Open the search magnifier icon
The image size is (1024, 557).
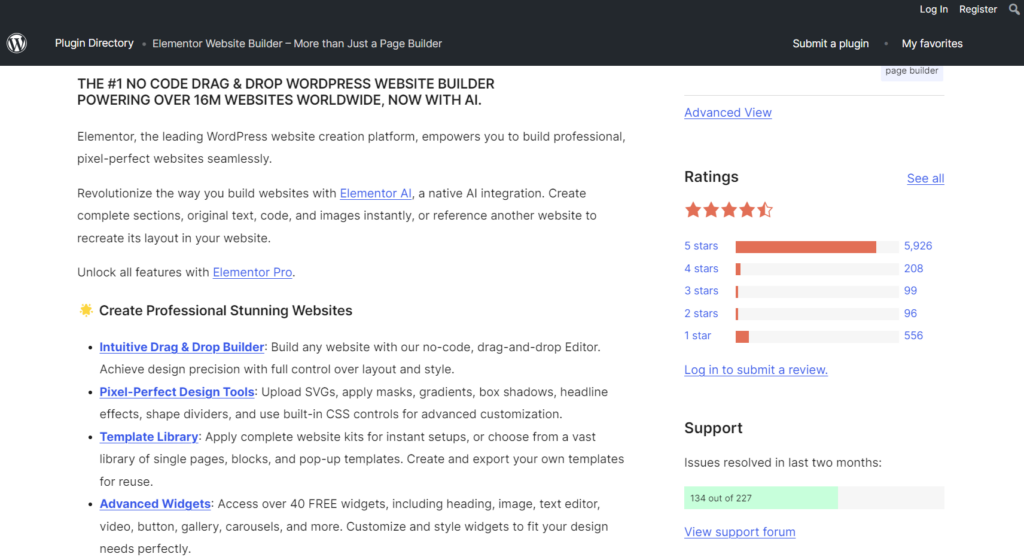1014,9
